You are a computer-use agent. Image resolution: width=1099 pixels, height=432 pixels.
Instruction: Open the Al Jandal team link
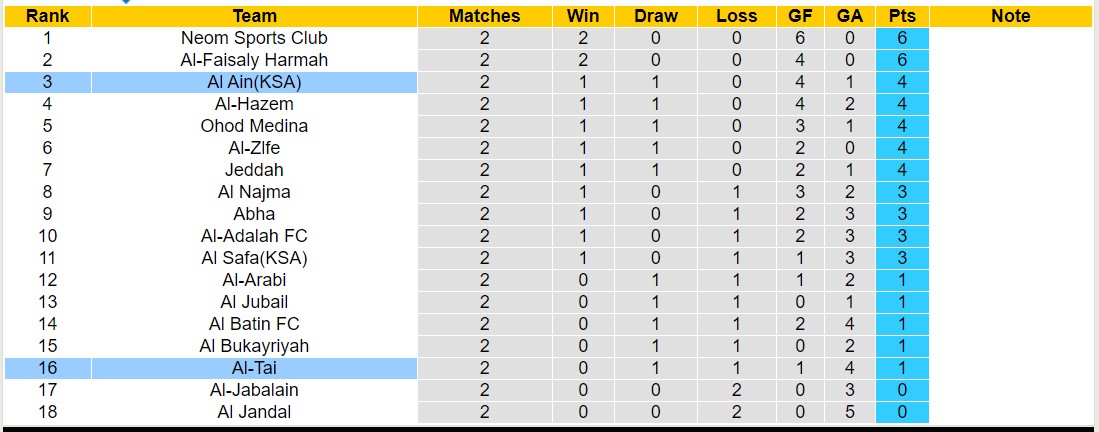tap(254, 412)
